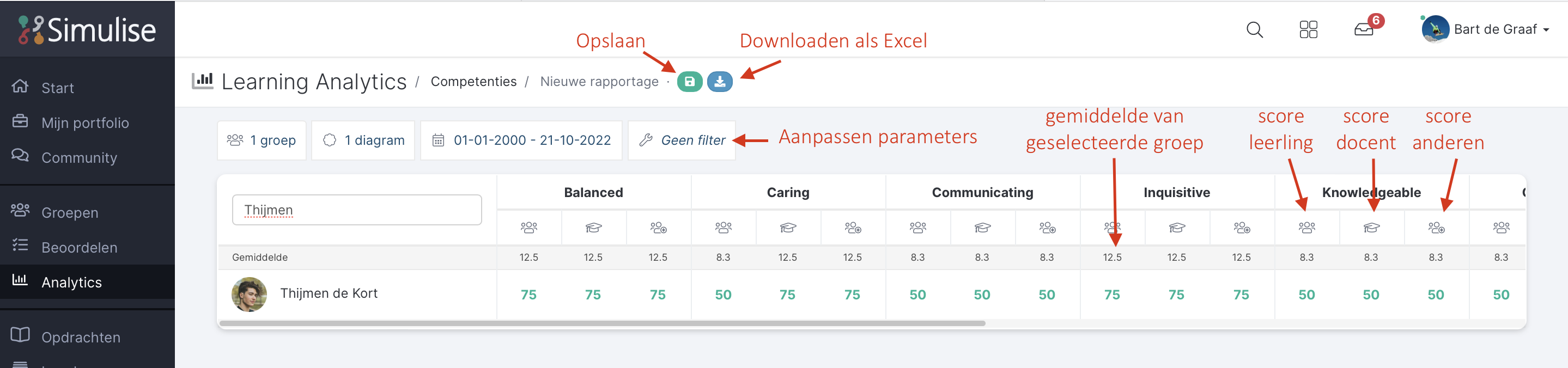Screen dimensions: 1568x368
Task: Open the 1 groep selector
Action: [x=262, y=140]
